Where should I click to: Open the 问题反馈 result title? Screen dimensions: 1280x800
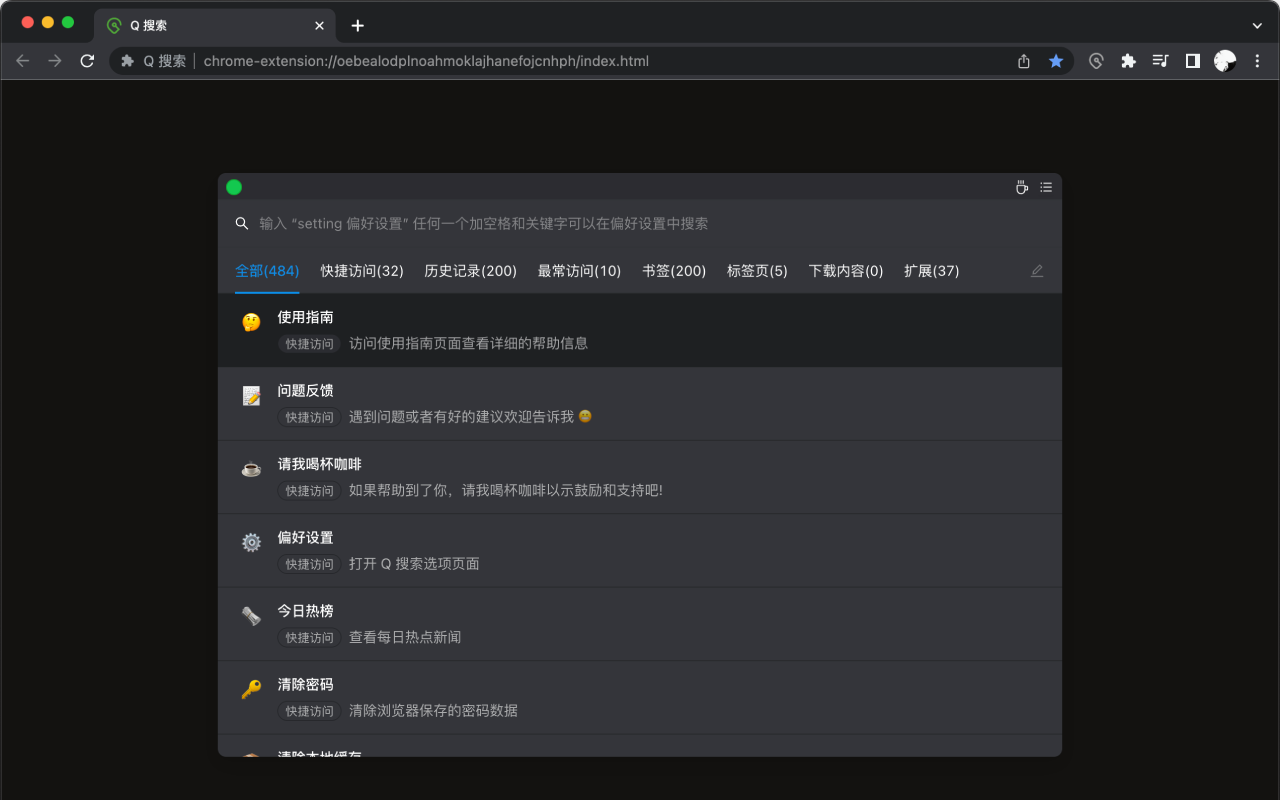click(x=306, y=391)
